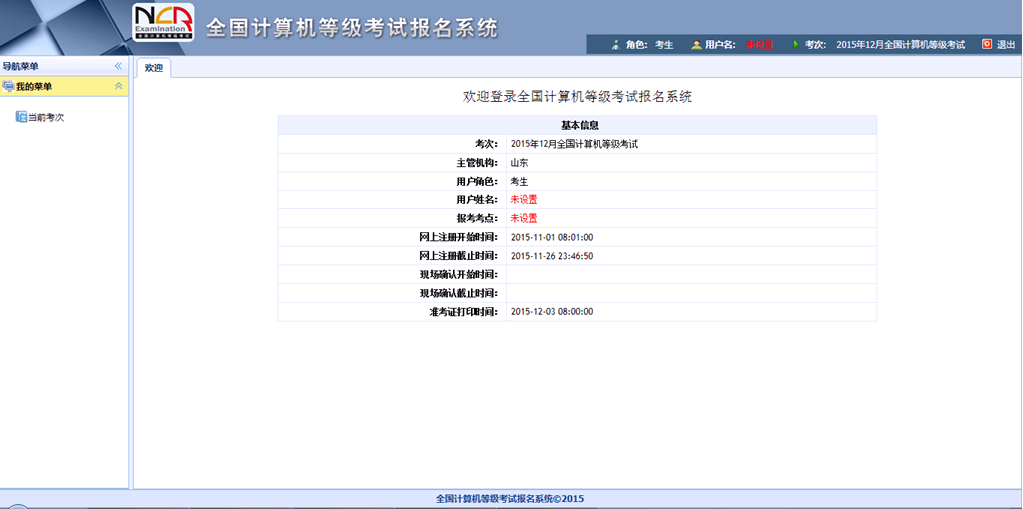This screenshot has height=509, width=1023.
Task: Click the 当前考次 tree item icon
Action: [21, 117]
